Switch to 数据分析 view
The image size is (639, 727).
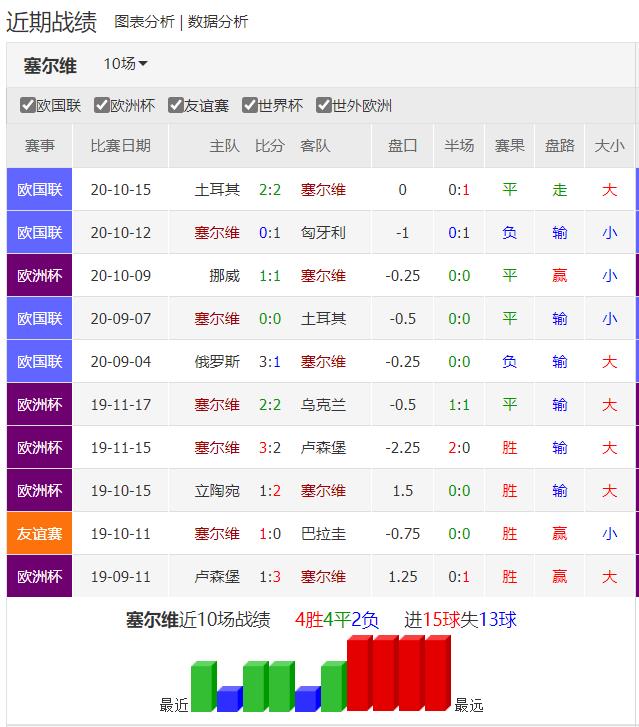tap(218, 22)
